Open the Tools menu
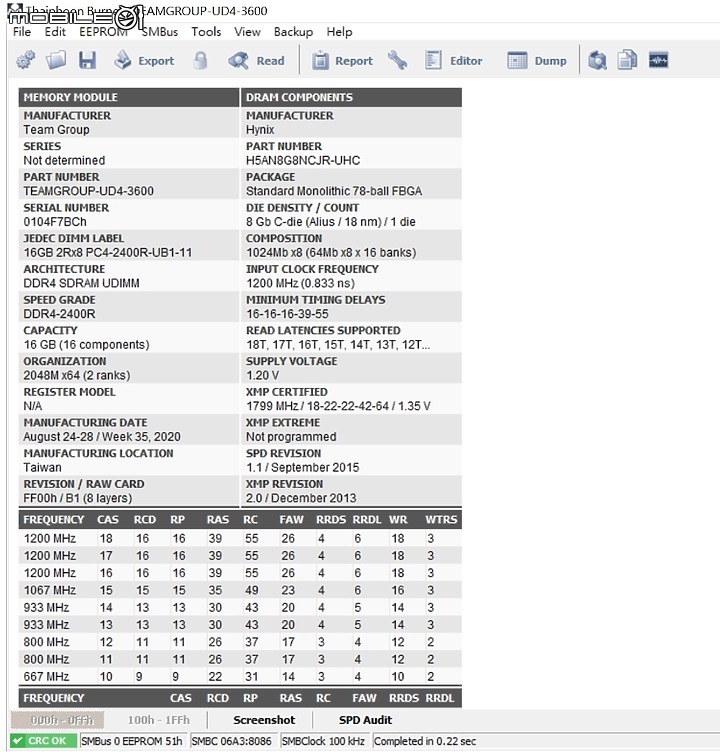720x752 pixels. click(206, 32)
